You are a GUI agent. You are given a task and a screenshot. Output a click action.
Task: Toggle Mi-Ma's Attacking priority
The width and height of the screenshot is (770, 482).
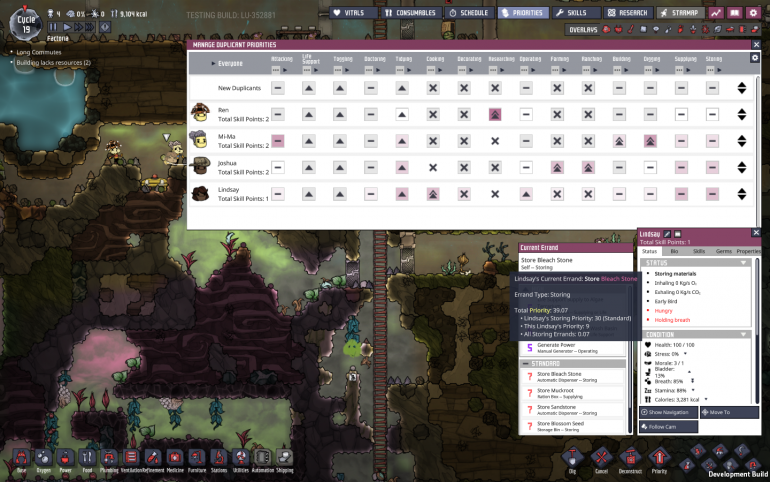tap(278, 141)
